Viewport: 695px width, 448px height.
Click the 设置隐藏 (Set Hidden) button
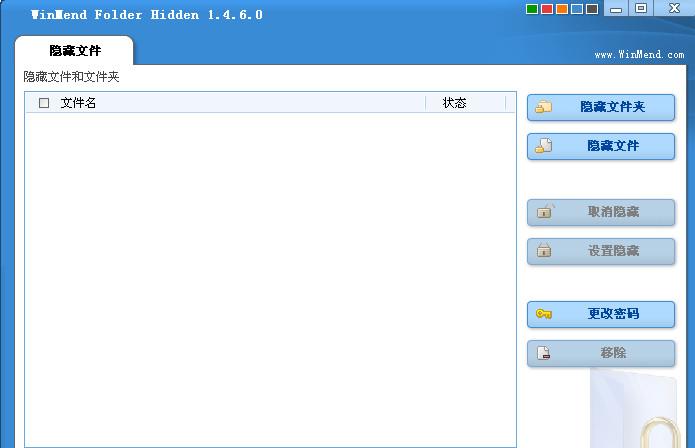601,251
